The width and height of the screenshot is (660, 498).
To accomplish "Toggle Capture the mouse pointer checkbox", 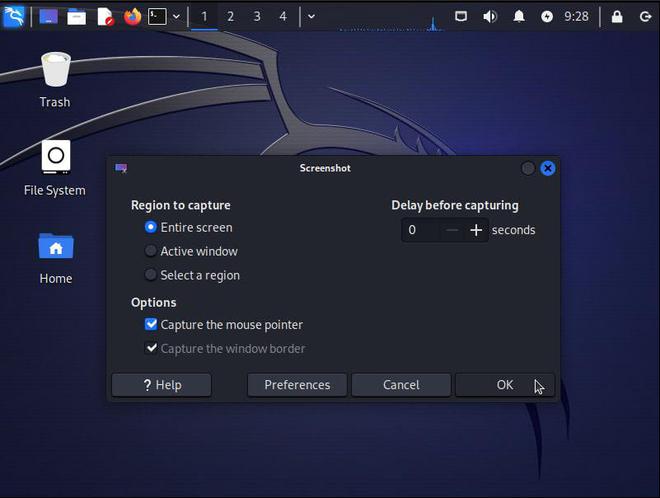I will click(x=151, y=325).
